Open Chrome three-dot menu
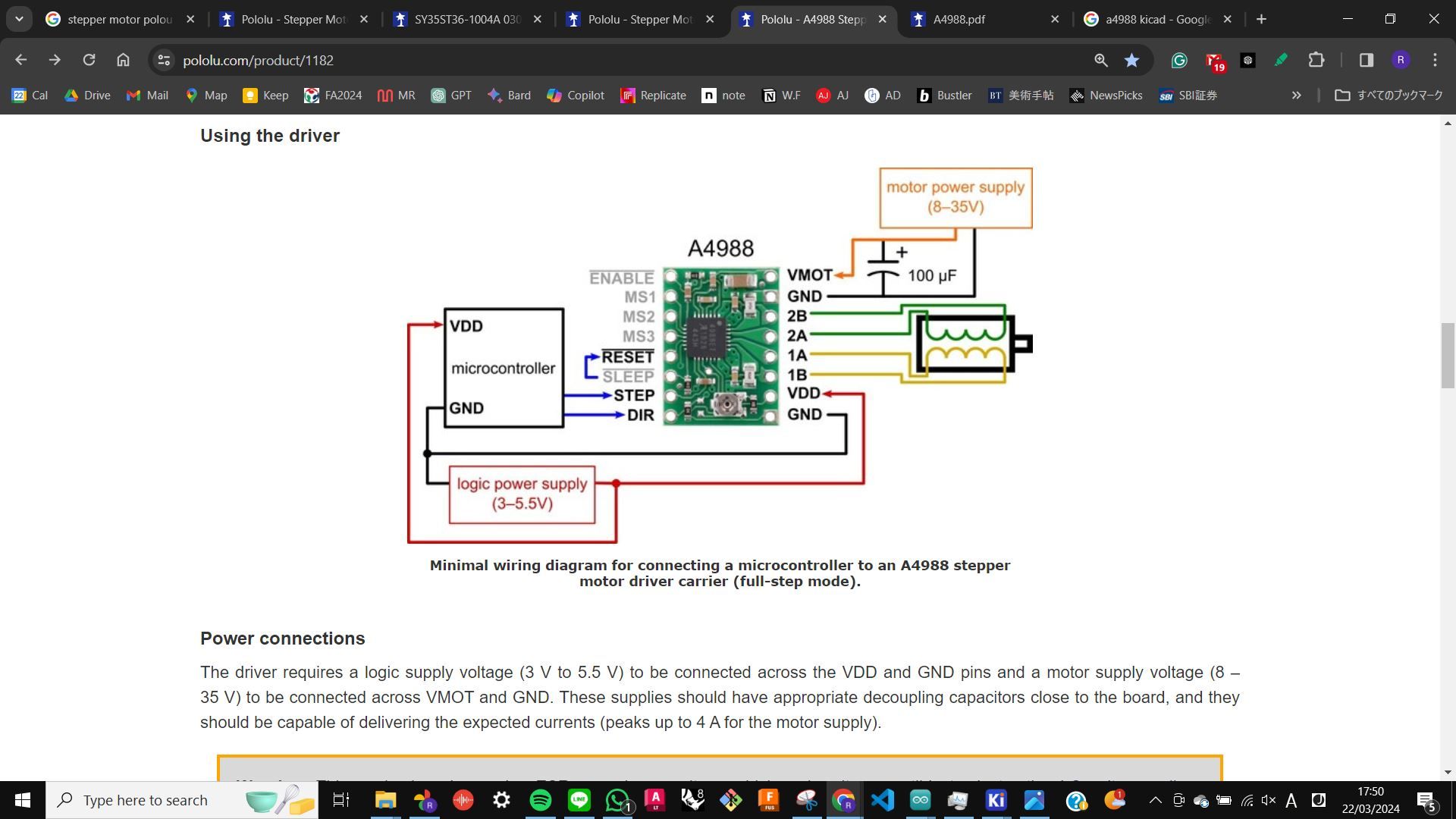Image resolution: width=1456 pixels, height=819 pixels. coord(1435,60)
